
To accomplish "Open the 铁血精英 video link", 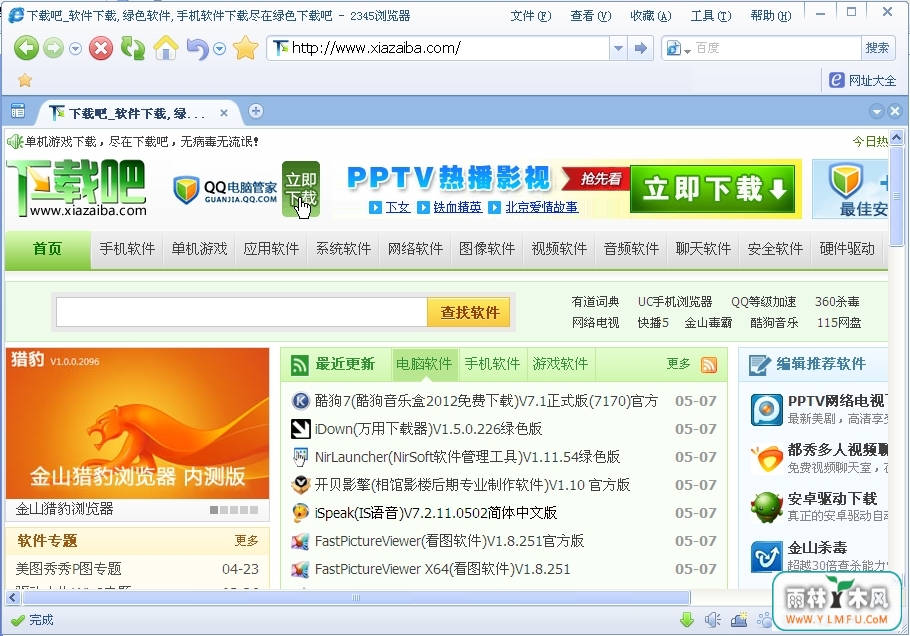I will point(457,207).
